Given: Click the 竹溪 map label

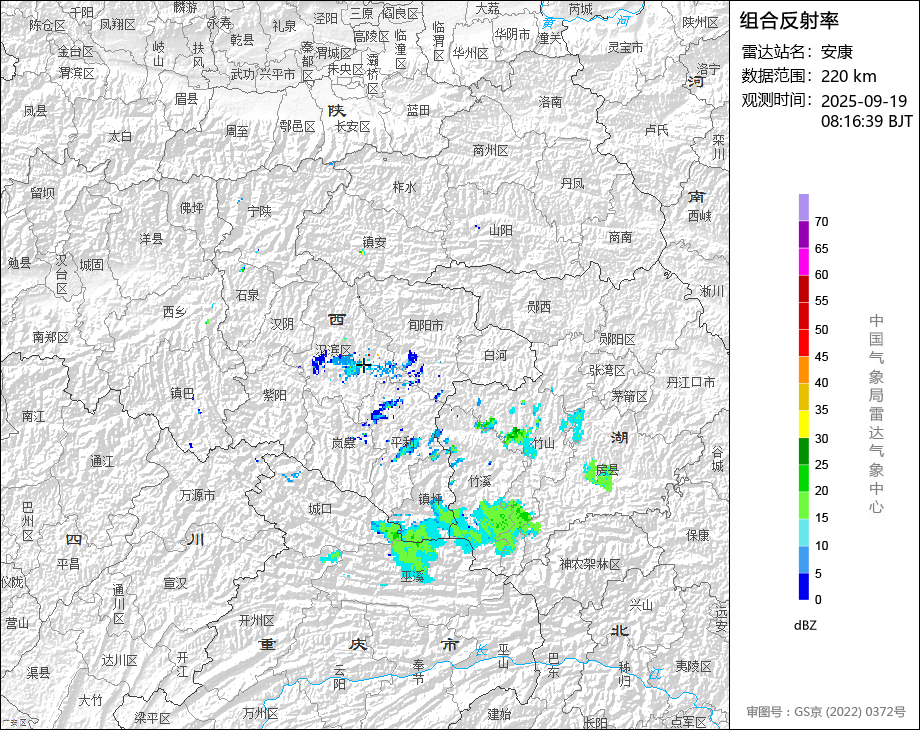Looking at the screenshot, I should (x=480, y=481).
